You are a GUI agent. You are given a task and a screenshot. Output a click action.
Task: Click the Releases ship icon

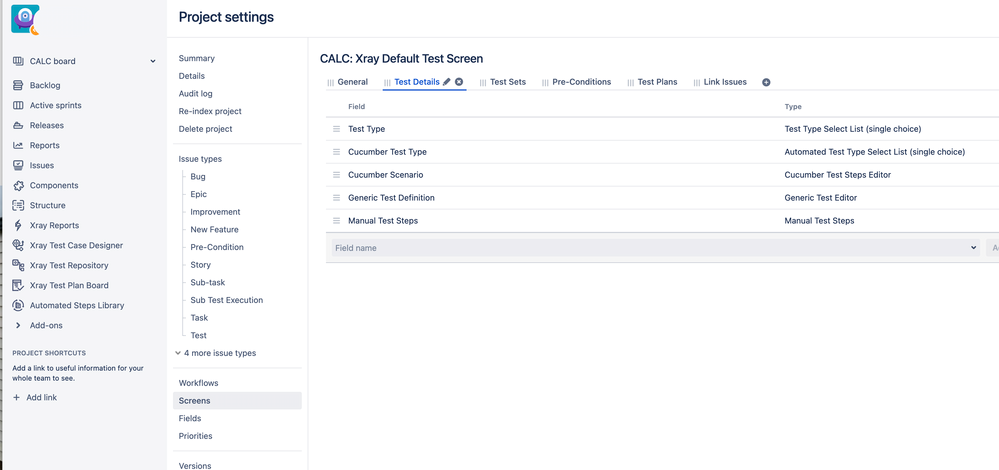point(18,125)
